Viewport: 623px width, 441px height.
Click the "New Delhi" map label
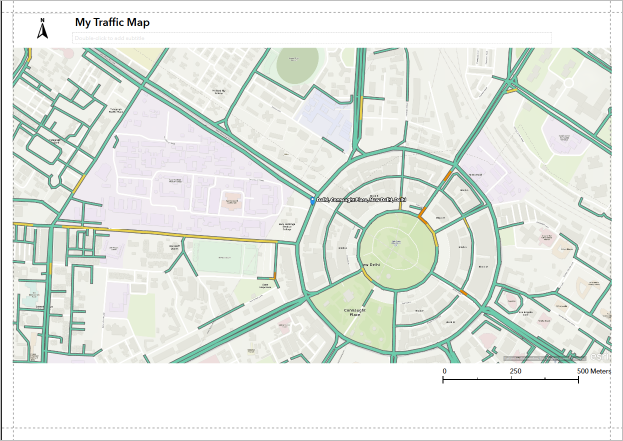pos(371,264)
